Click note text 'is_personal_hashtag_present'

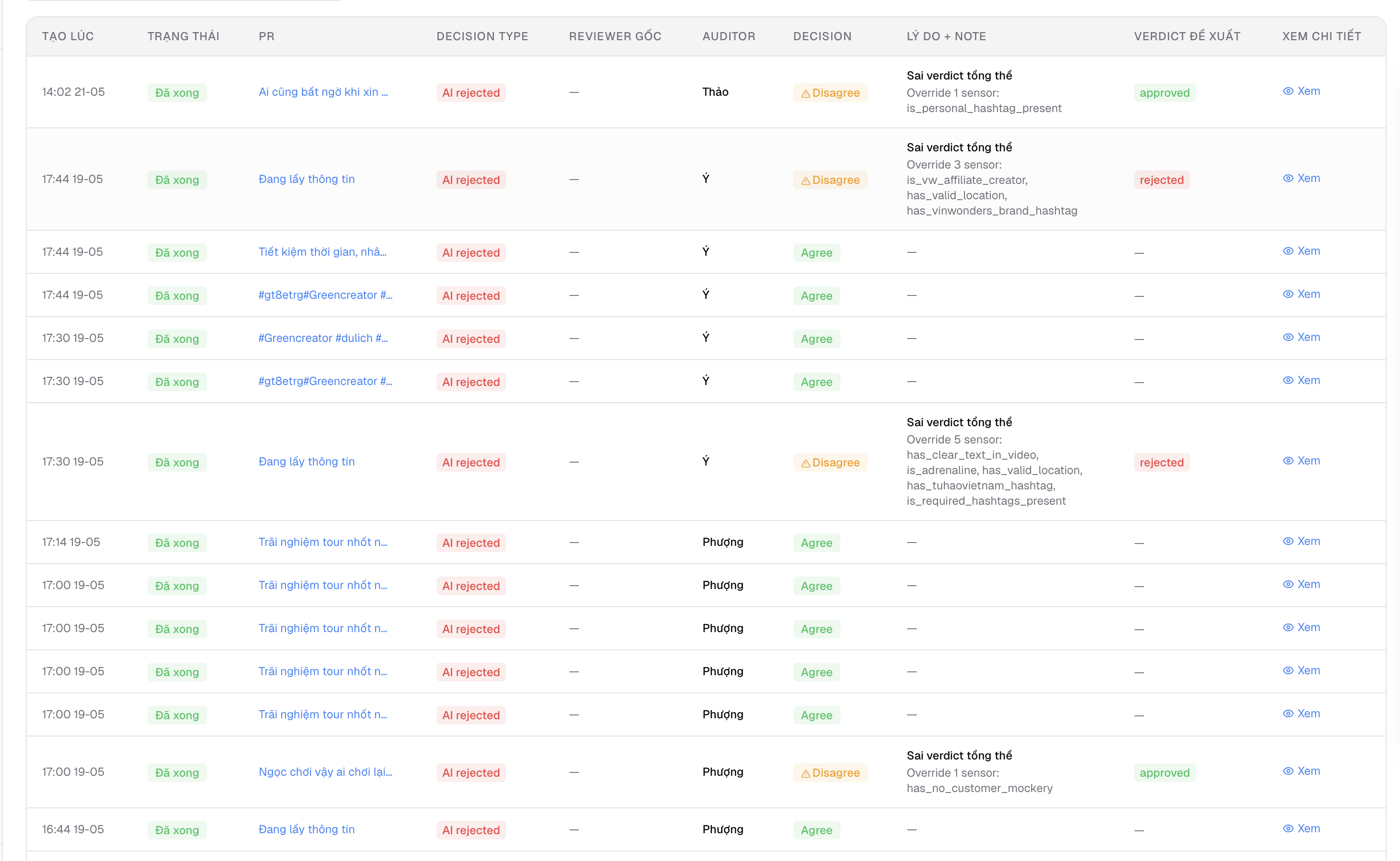[984, 108]
